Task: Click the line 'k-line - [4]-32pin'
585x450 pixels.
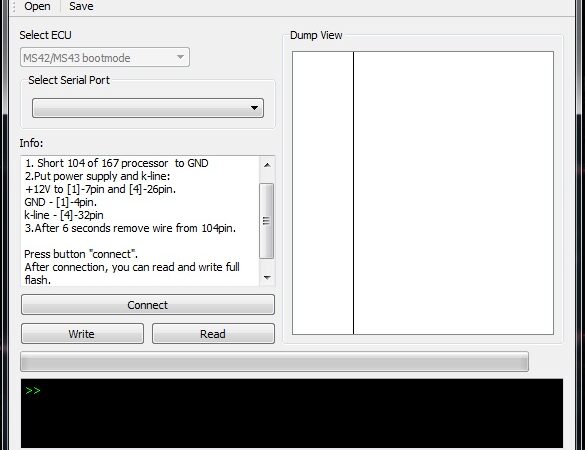Action: click(64, 215)
